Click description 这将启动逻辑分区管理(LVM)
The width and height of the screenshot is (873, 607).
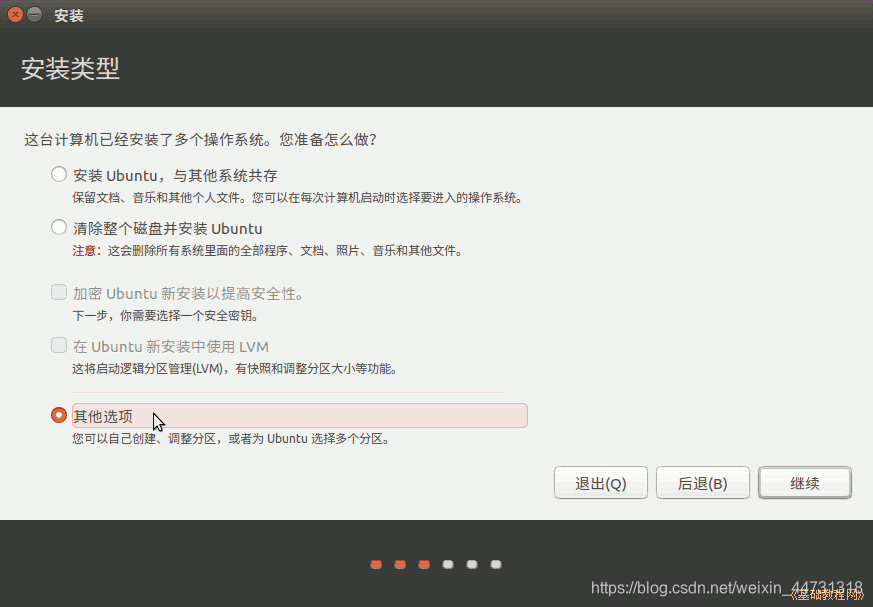(235, 369)
